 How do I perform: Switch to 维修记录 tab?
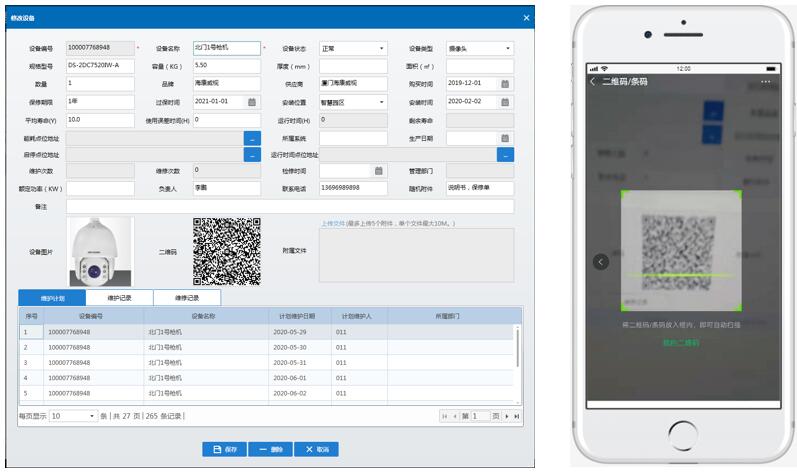[187, 298]
